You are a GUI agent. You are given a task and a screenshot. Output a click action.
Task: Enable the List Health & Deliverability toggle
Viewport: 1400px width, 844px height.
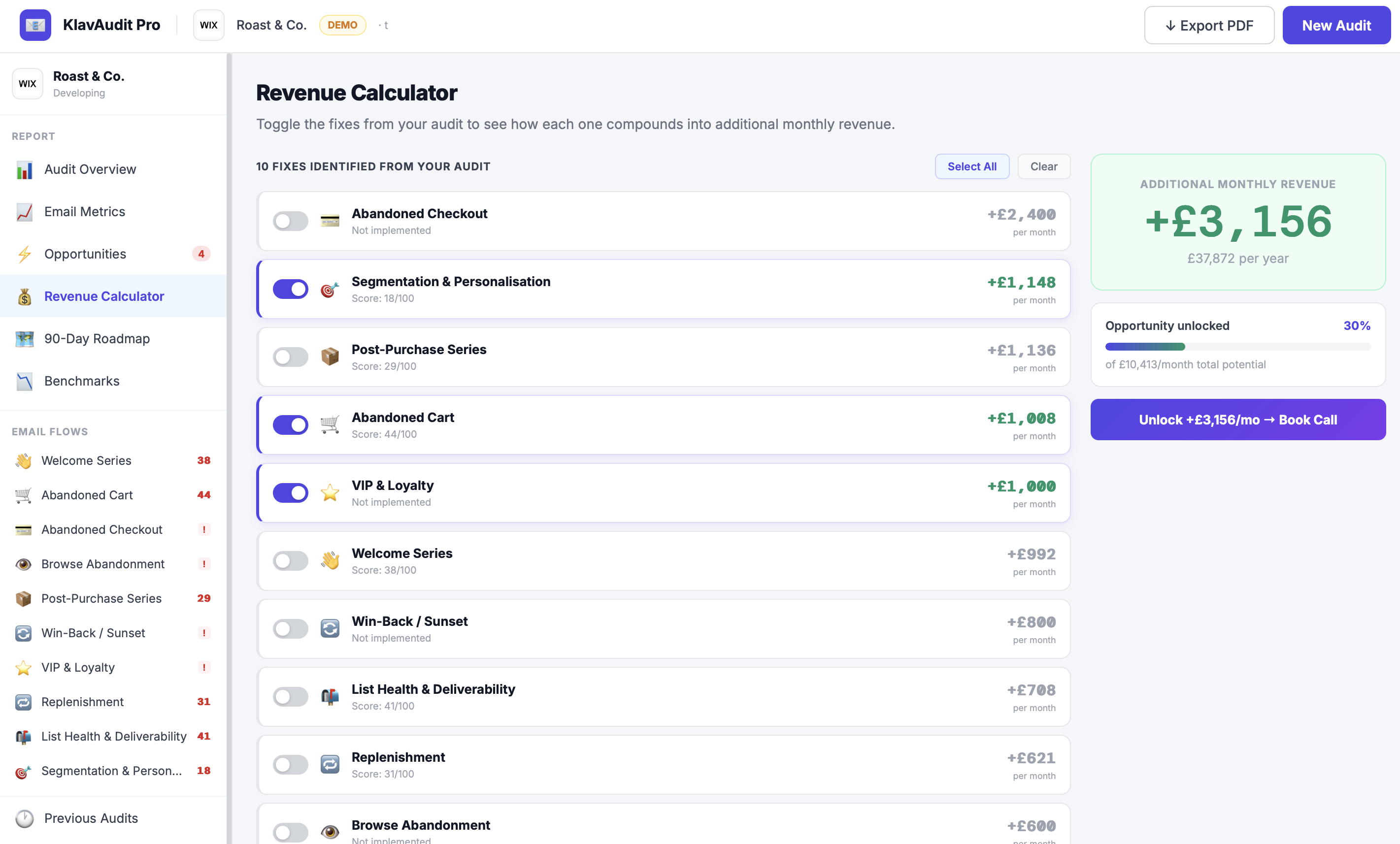(290, 697)
